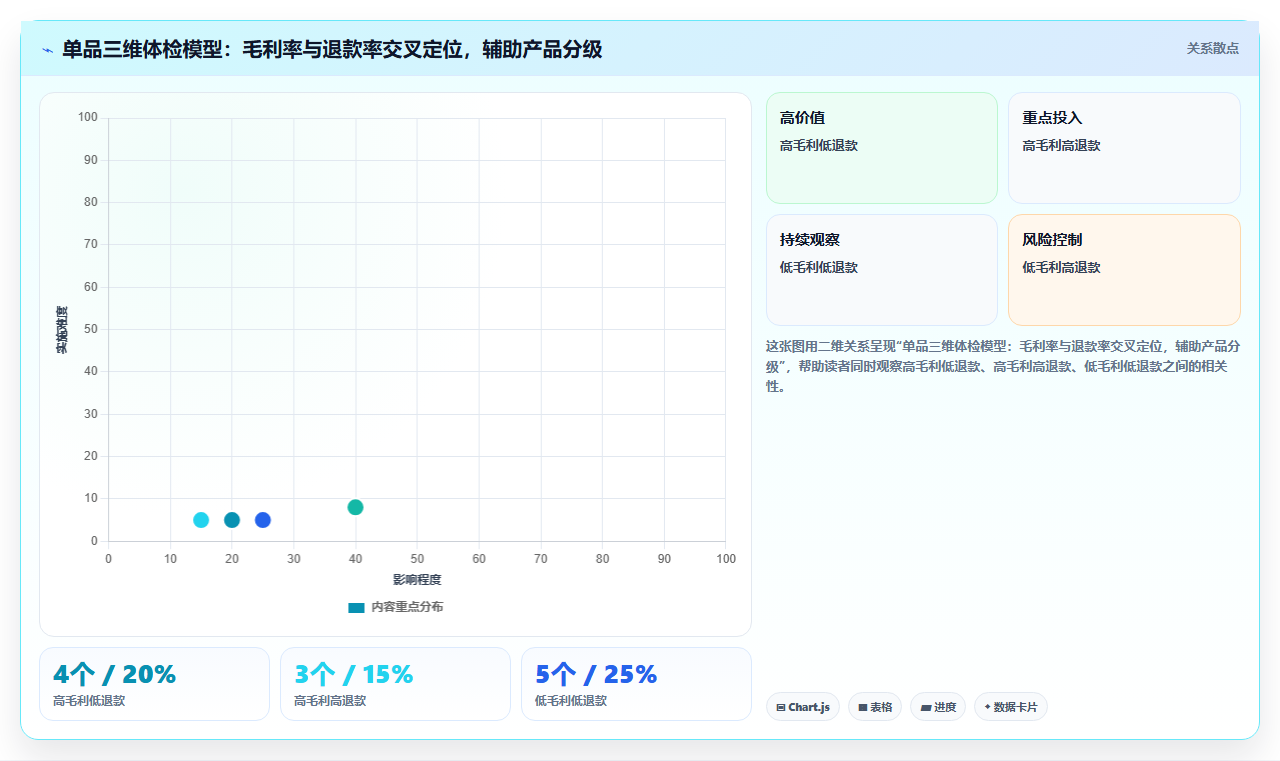Click the 关系散点 label in the header
The height and width of the screenshot is (761, 1280).
coord(1212,48)
